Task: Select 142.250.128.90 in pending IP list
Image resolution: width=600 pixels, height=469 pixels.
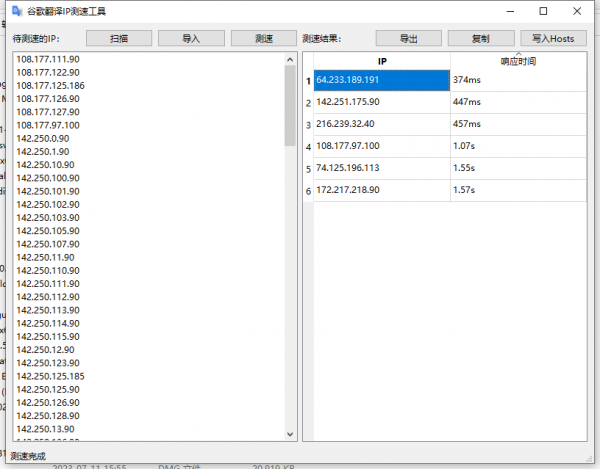Action: [x=48, y=416]
